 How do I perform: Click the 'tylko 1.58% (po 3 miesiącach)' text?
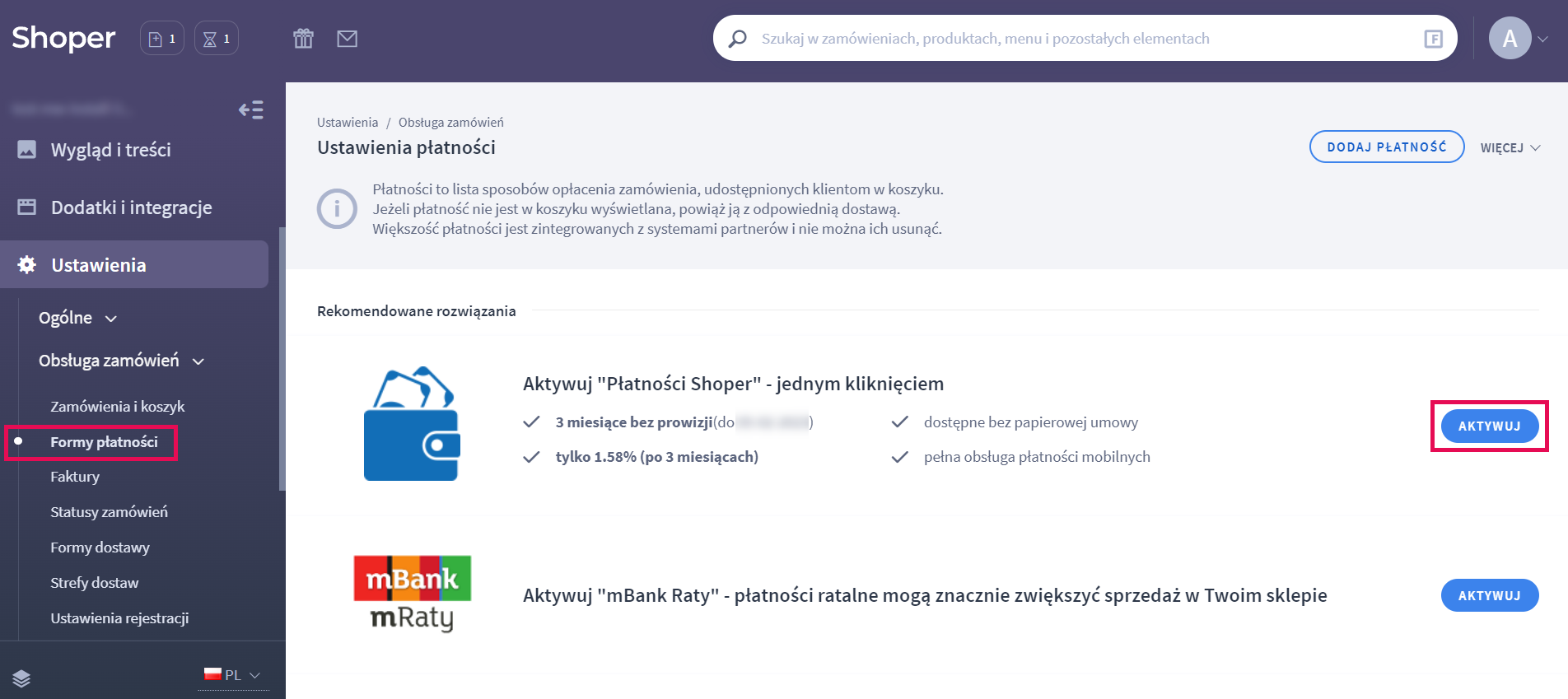point(657,457)
